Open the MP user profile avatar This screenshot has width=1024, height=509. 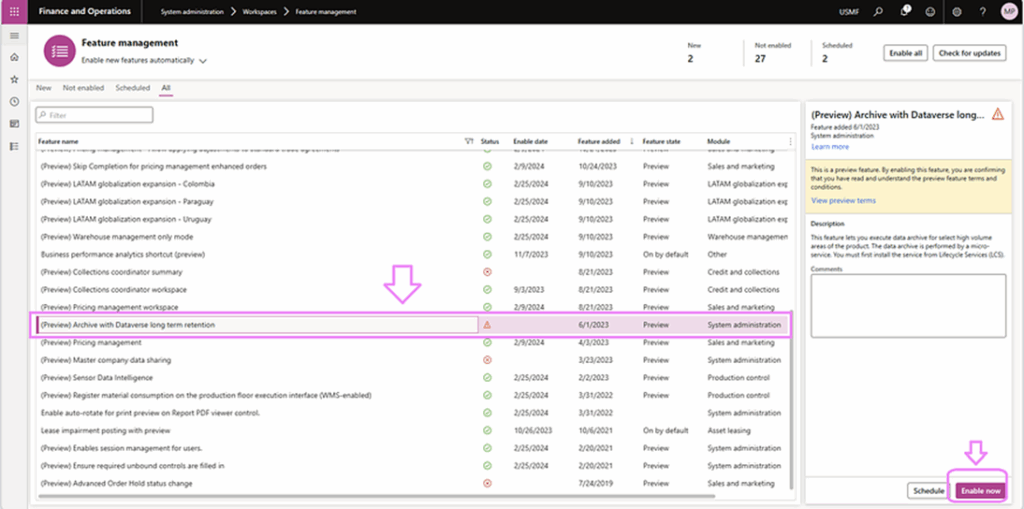[x=1008, y=11]
